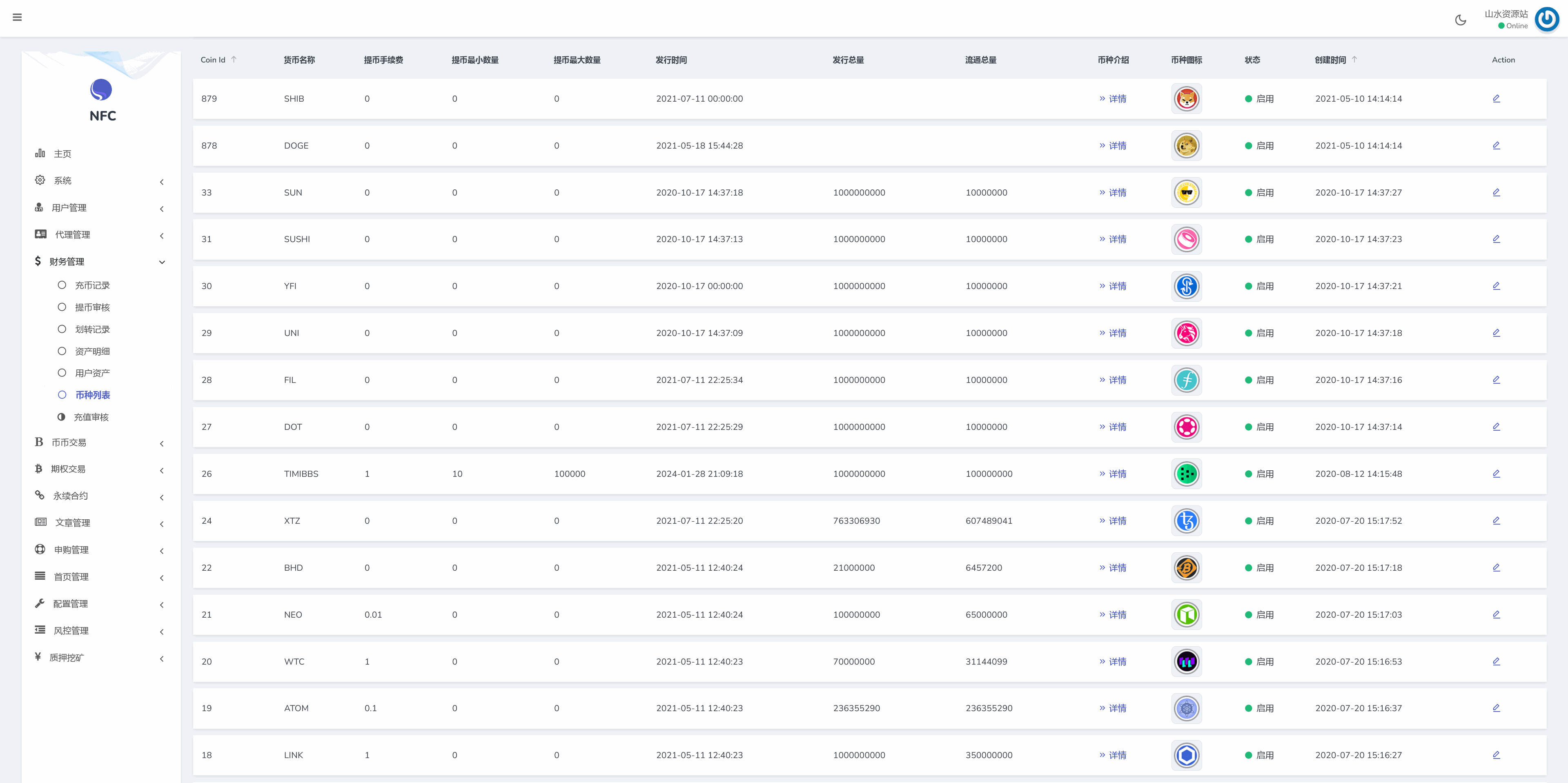Open the 币种列表 menu item

click(x=93, y=395)
